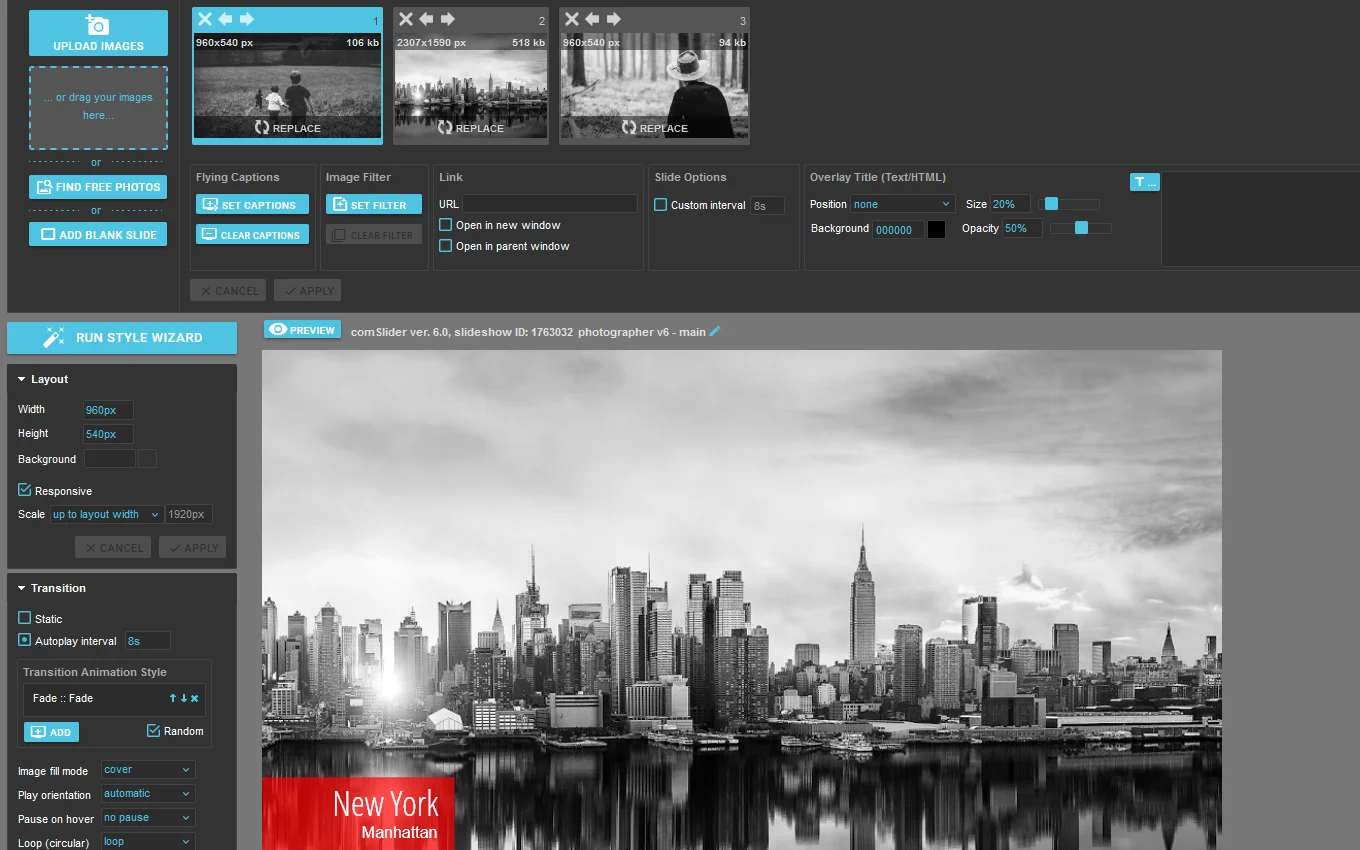Open the Scale dropdown
The width and height of the screenshot is (1360, 850).
coord(106,515)
